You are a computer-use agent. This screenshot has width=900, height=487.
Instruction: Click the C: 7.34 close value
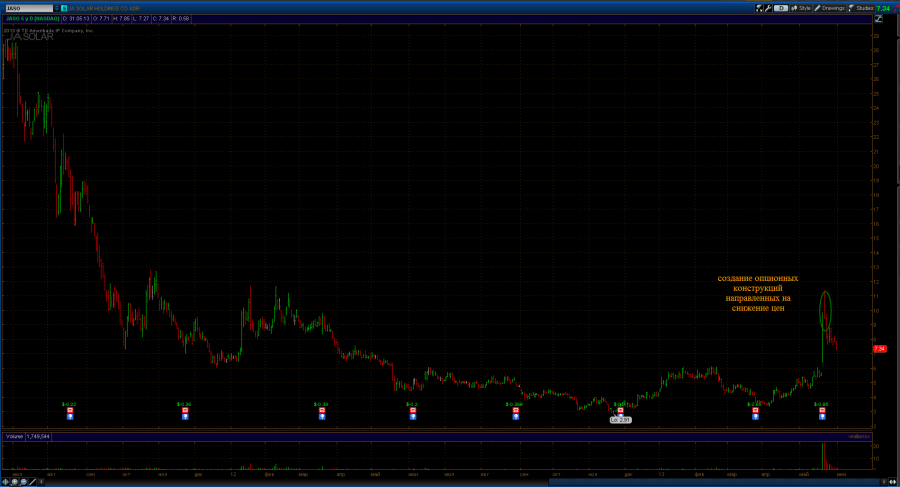click(x=161, y=18)
